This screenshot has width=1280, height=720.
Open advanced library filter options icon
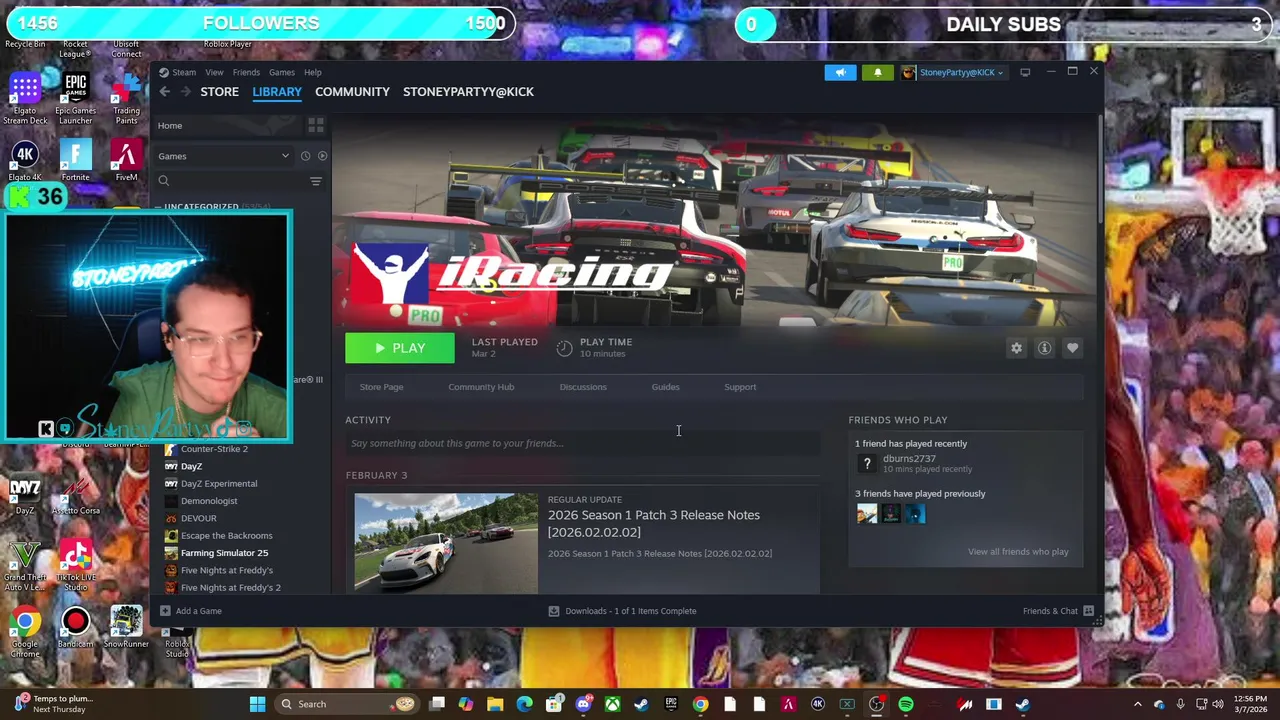point(315,181)
